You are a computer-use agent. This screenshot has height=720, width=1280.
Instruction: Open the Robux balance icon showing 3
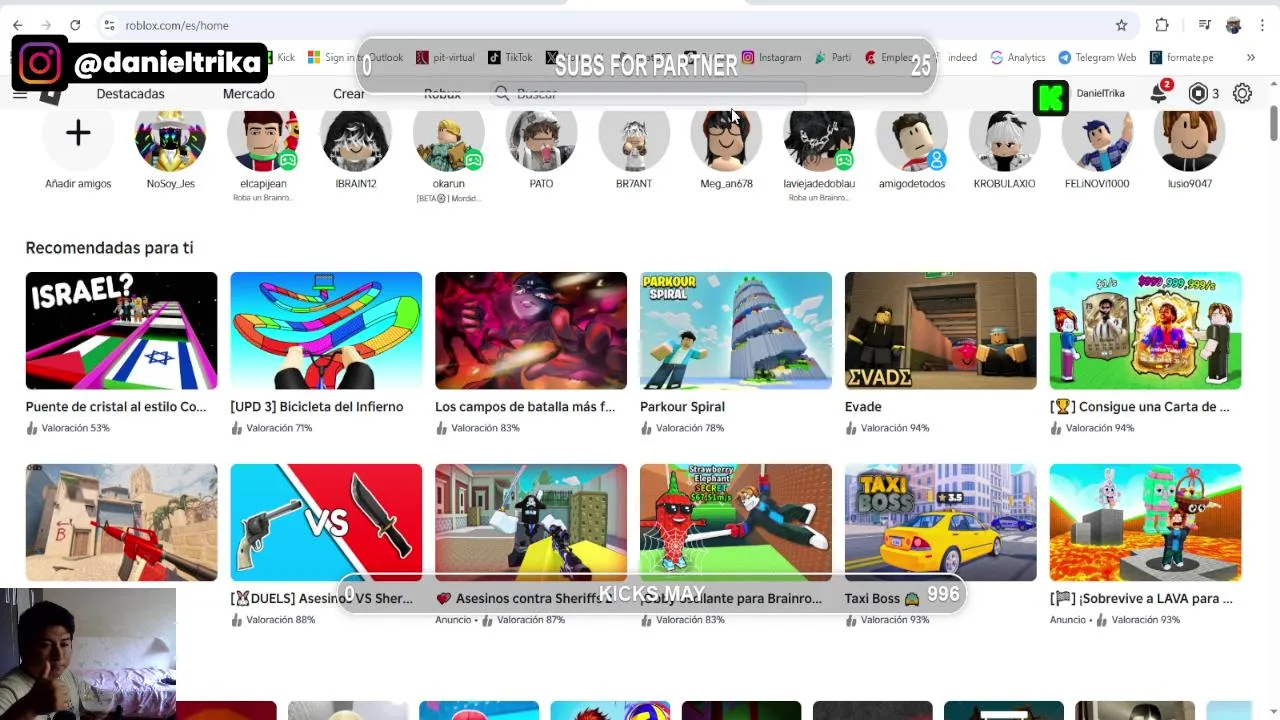pyautogui.click(x=1198, y=93)
